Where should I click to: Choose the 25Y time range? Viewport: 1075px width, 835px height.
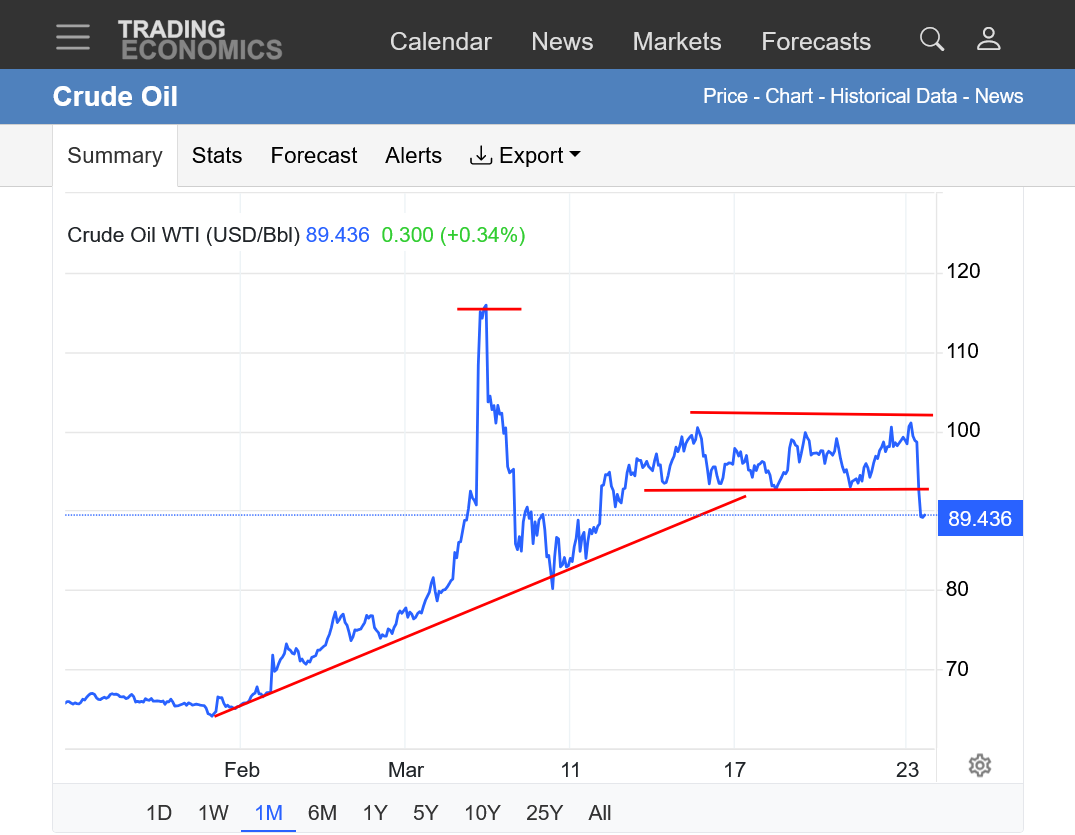point(544,812)
